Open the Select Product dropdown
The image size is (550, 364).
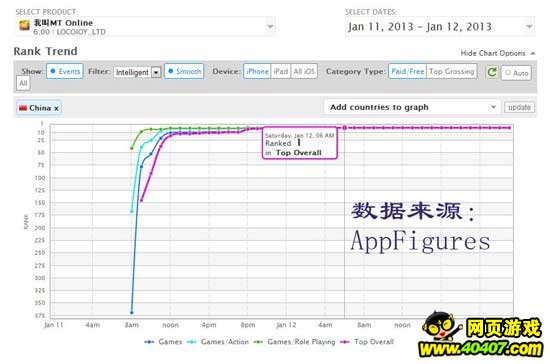click(146, 27)
